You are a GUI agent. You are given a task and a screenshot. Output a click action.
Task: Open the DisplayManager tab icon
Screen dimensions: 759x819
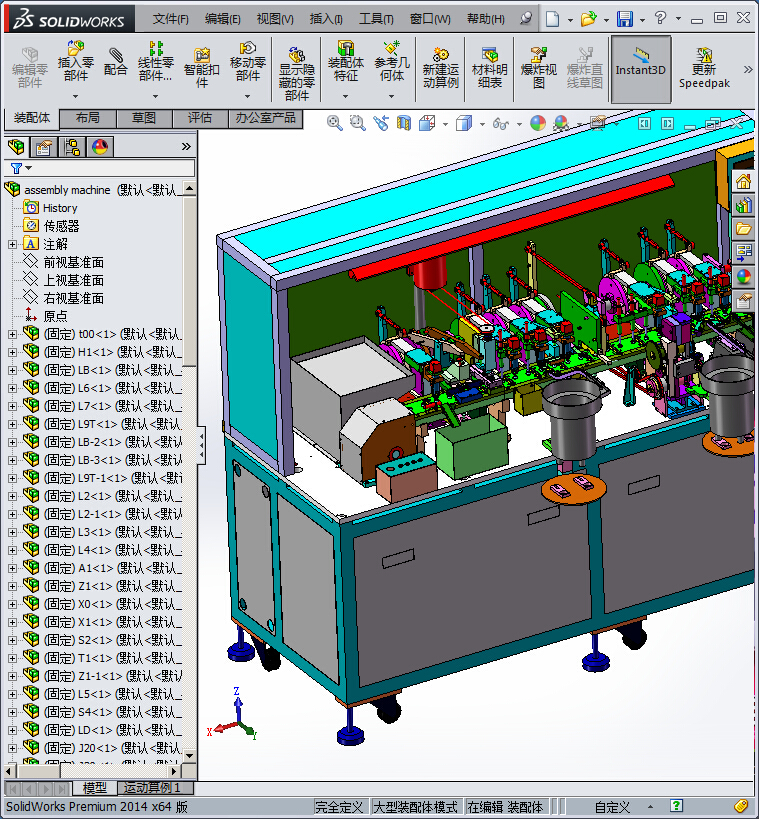pos(100,147)
